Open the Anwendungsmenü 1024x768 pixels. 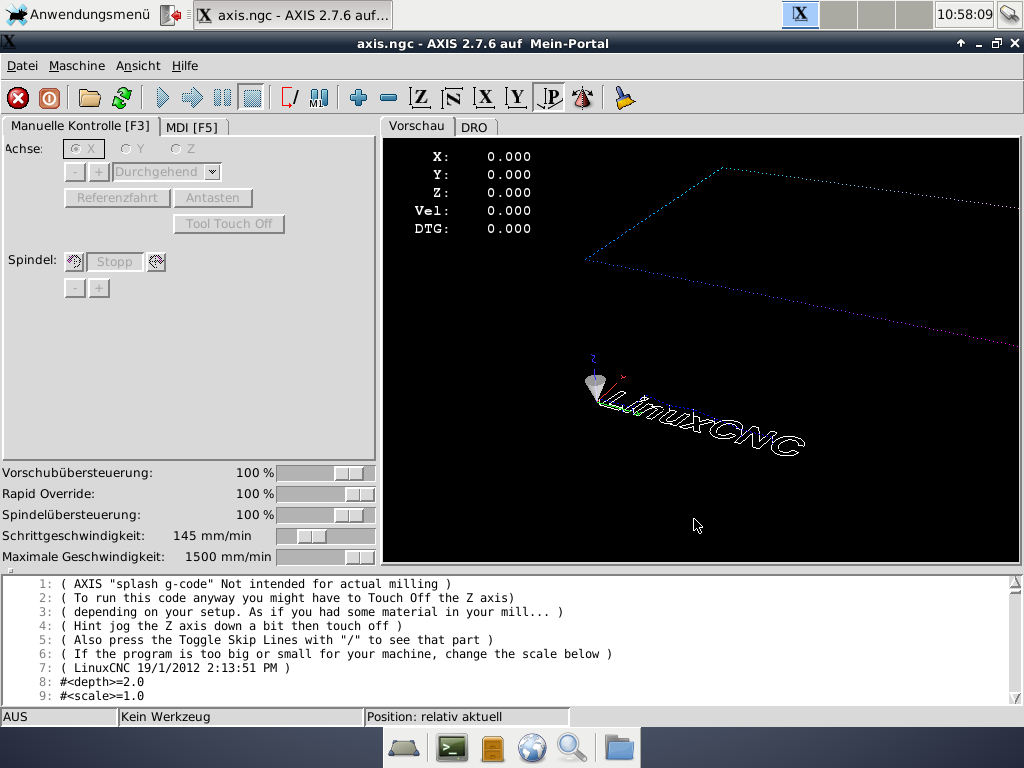(x=78, y=14)
